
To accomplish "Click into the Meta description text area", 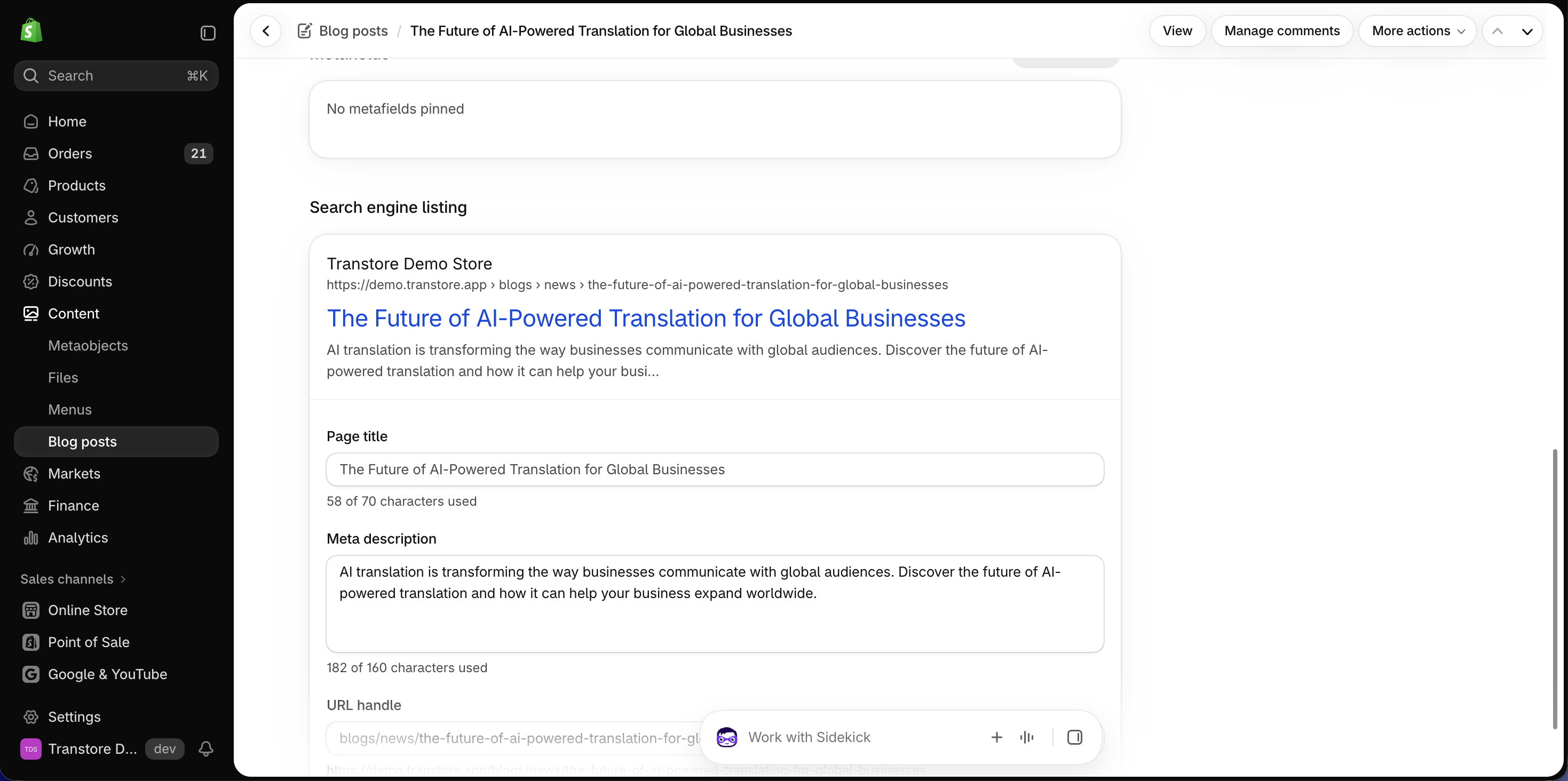I will pyautogui.click(x=715, y=603).
